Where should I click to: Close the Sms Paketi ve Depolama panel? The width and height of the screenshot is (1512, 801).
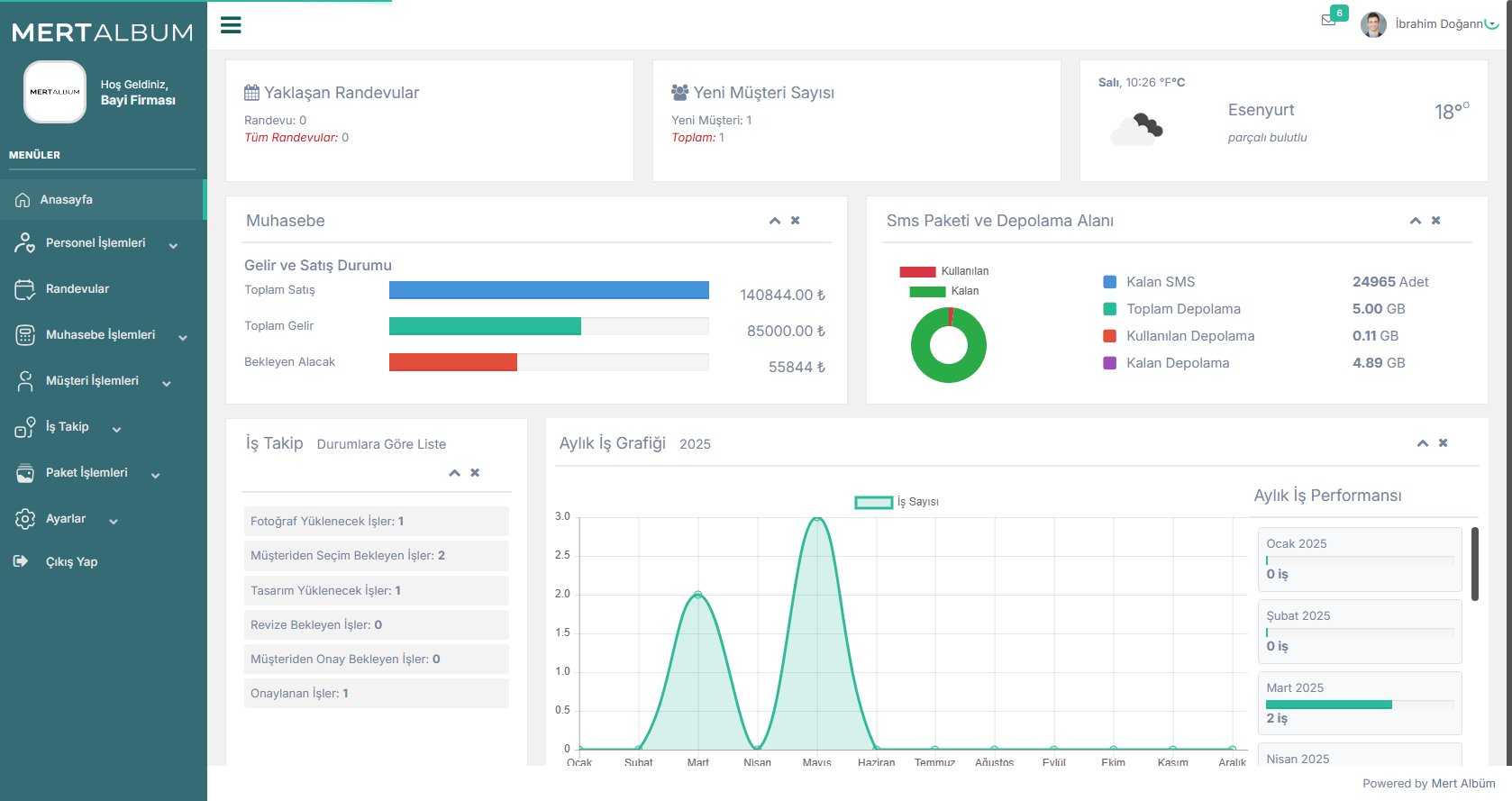coord(1435,221)
